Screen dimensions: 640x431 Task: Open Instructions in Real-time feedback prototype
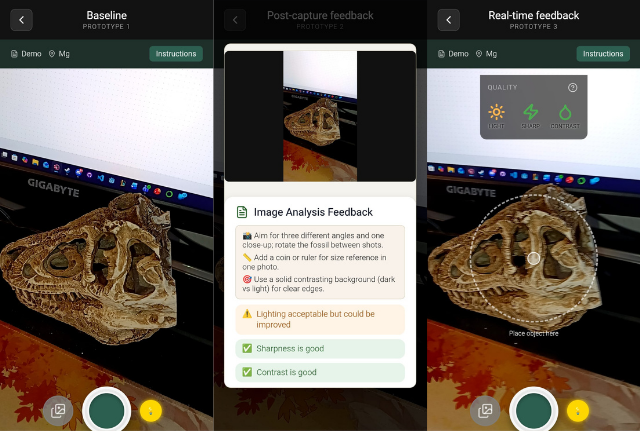pos(603,54)
